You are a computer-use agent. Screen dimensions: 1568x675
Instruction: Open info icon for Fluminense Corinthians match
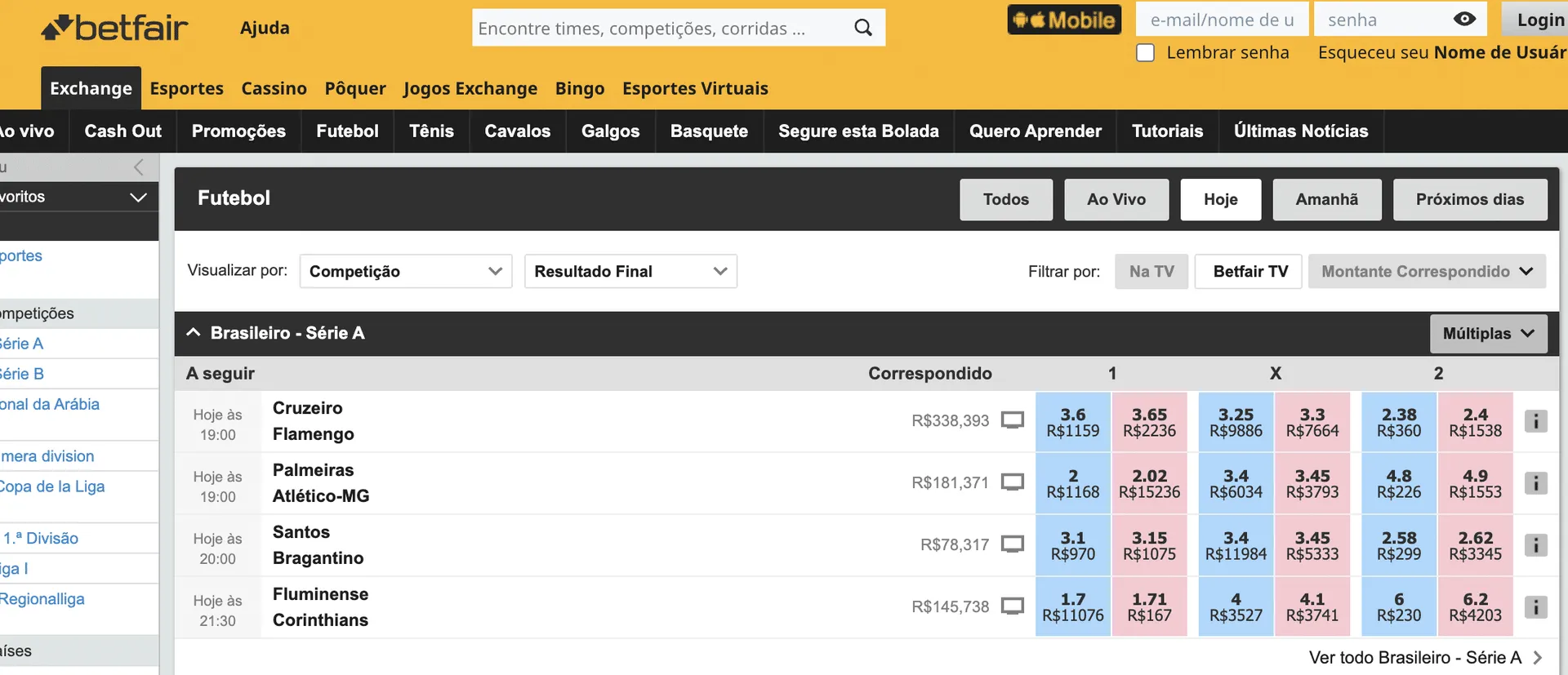[1535, 607]
